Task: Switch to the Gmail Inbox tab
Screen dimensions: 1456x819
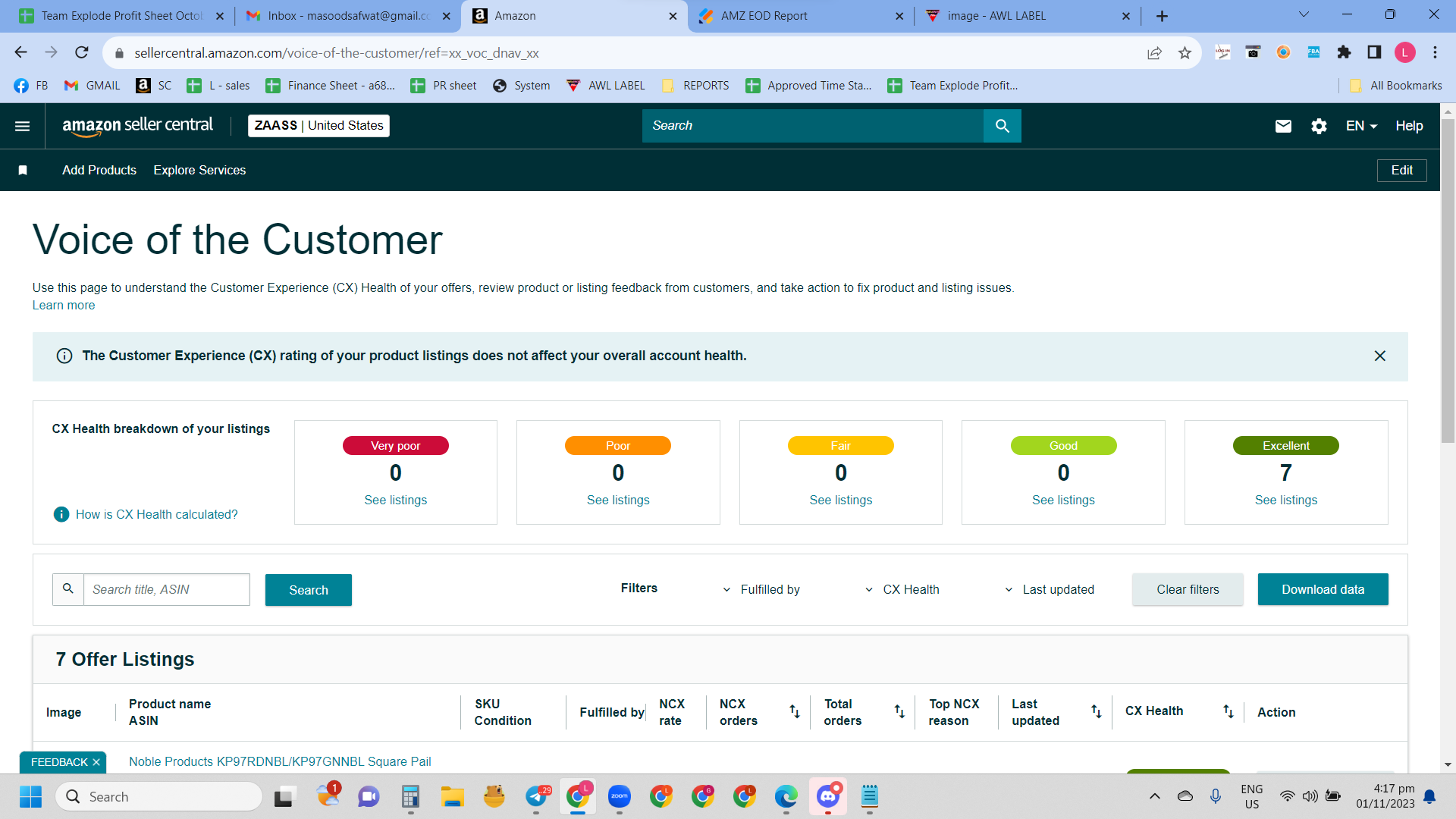Action: point(348,16)
